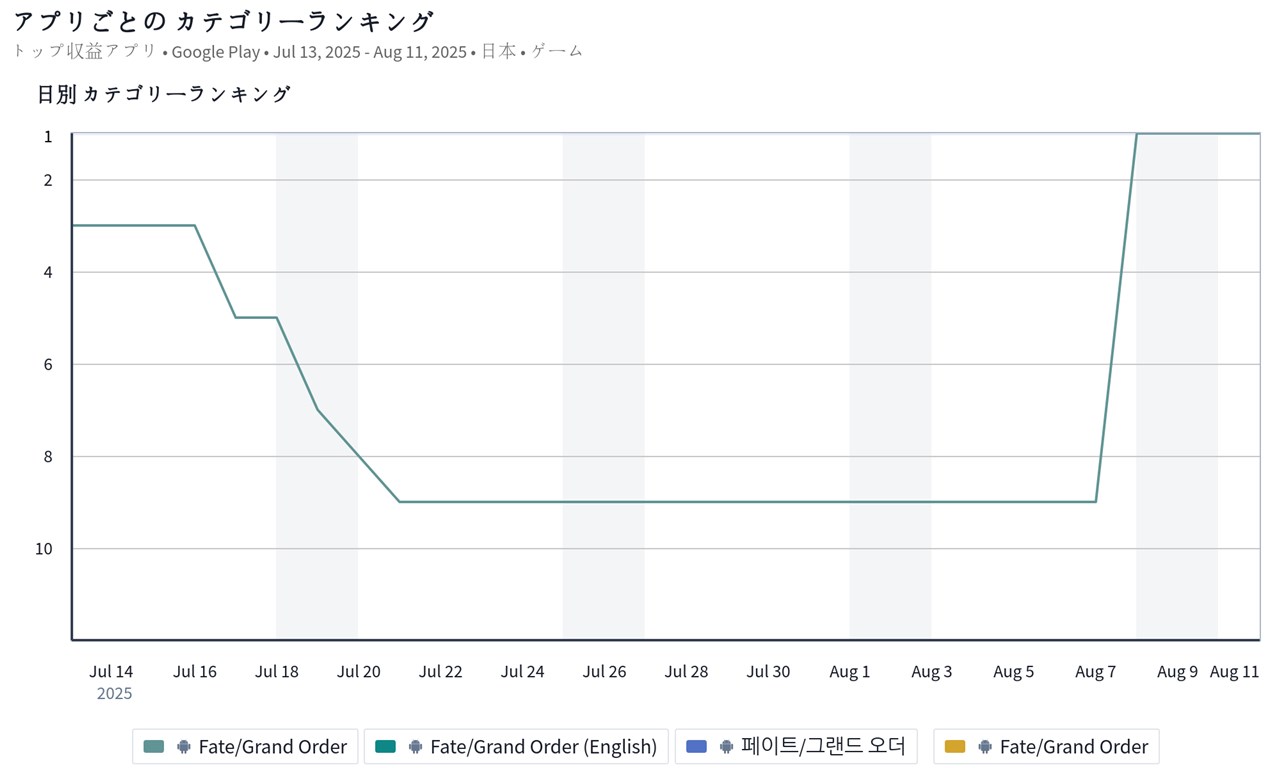
Task: Click the 日別 カテゴリーランキング chart heading
Action: tap(163, 94)
